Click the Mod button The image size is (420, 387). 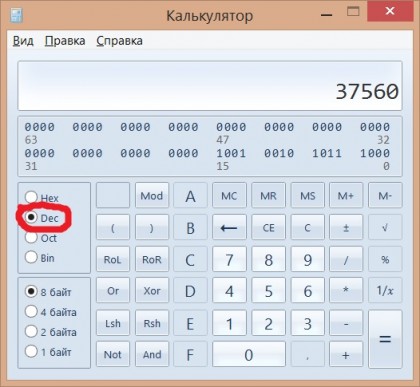pos(152,196)
